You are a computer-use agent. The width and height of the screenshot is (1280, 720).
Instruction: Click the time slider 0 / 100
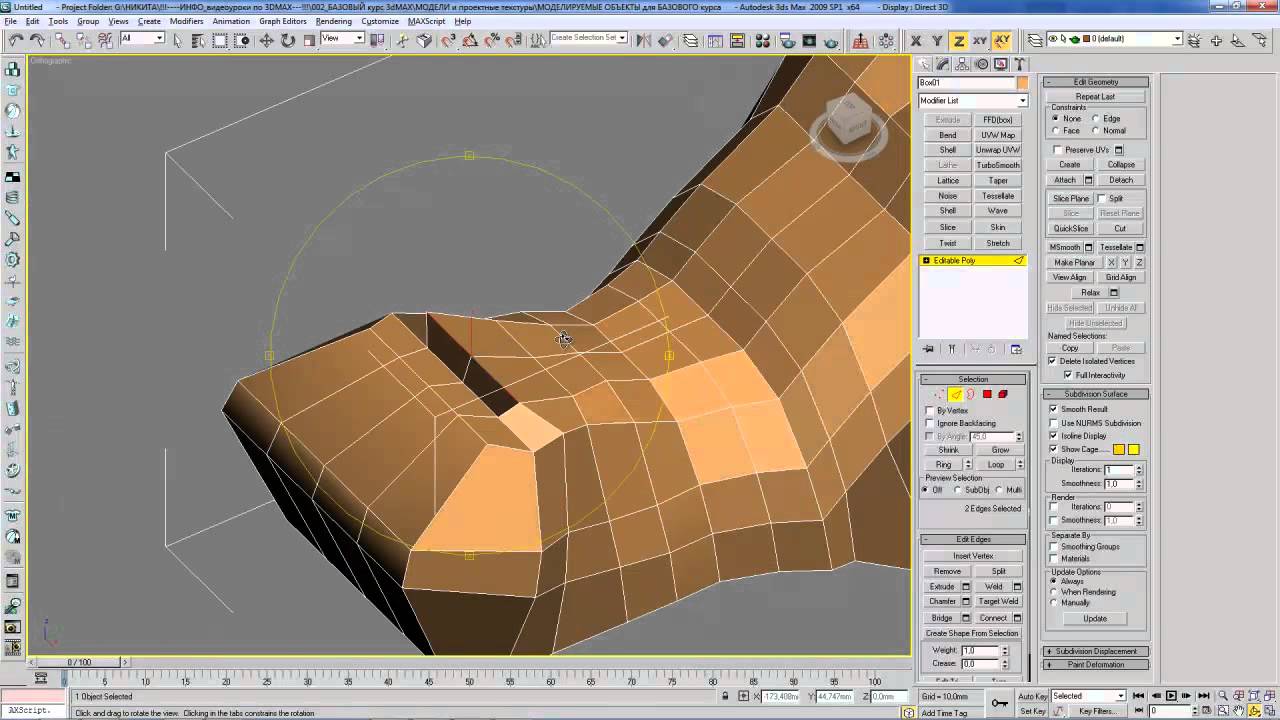click(79, 662)
